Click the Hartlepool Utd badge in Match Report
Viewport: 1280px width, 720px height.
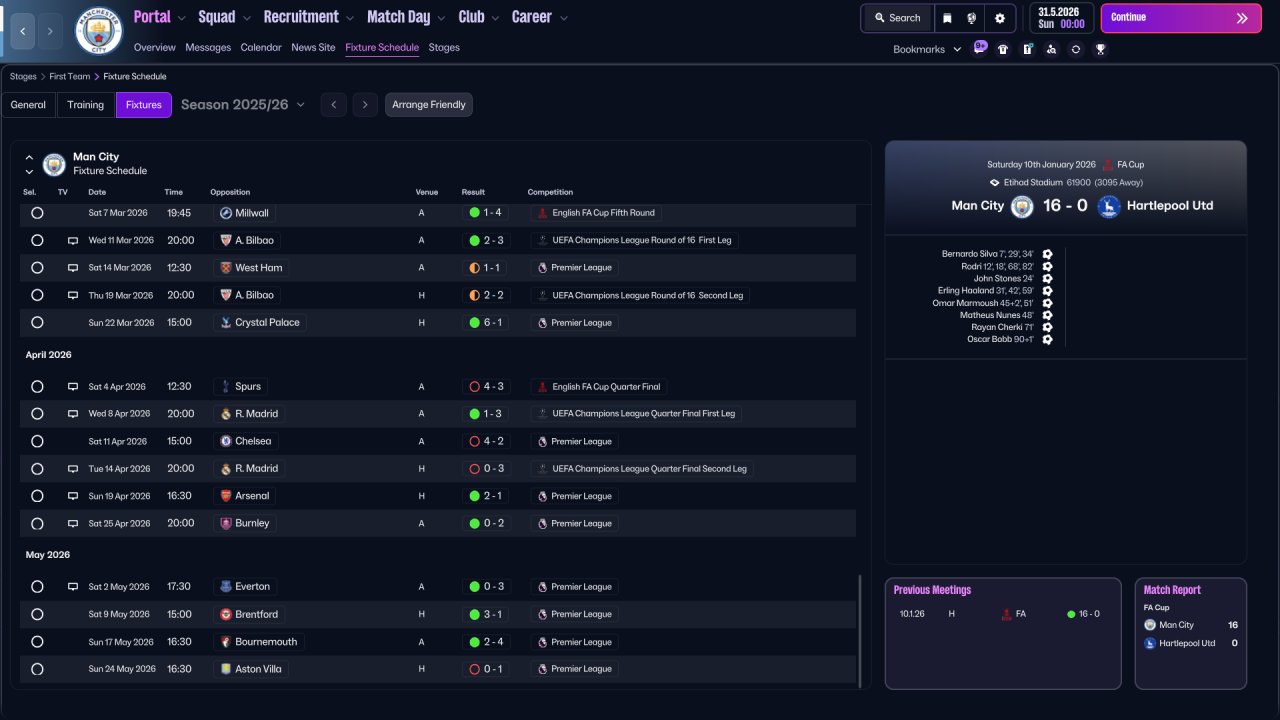click(x=1150, y=643)
